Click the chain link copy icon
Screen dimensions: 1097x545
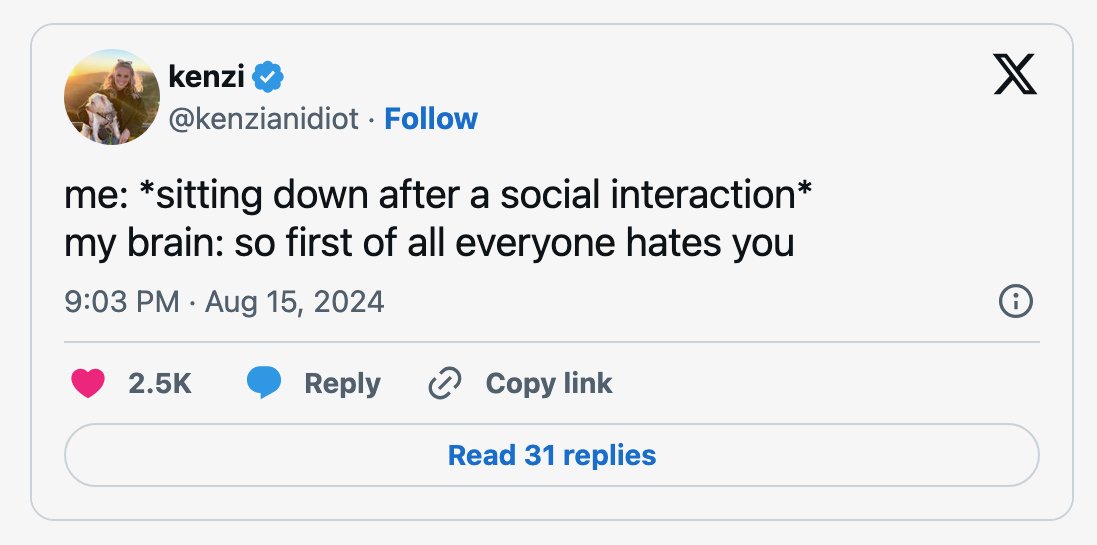(444, 383)
